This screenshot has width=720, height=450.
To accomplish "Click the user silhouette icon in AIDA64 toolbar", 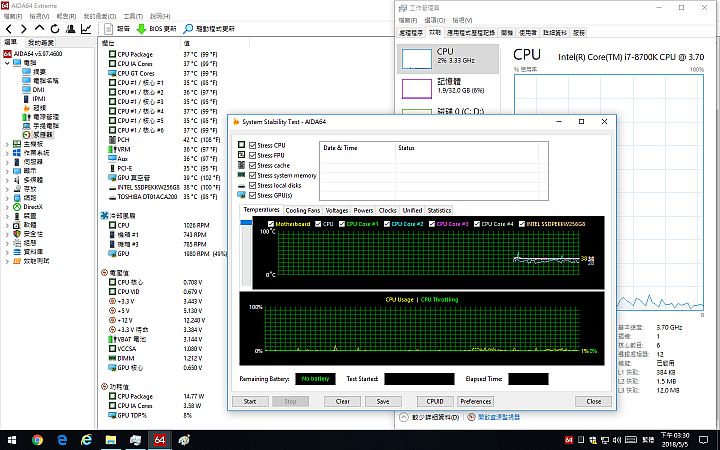I will point(70,29).
